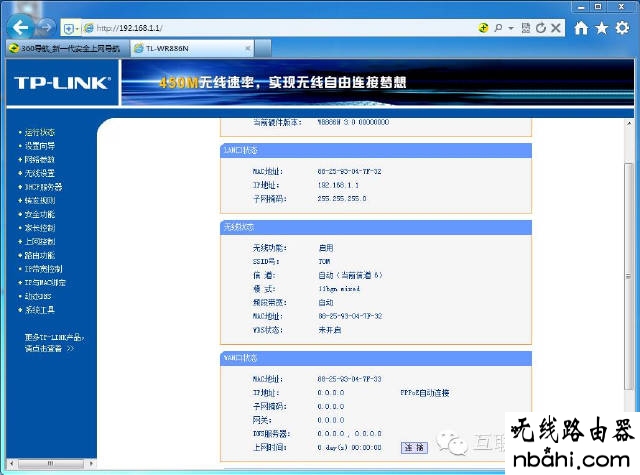This screenshot has height=475, width=640.
Task: Open the browser Home icon
Action: point(581,28)
